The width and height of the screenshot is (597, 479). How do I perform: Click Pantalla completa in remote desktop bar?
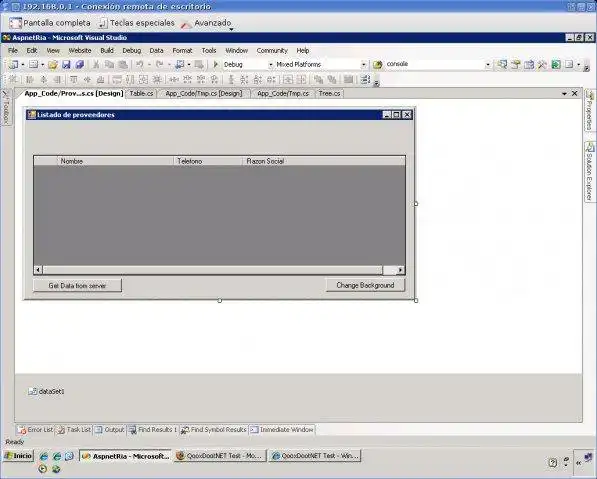51,23
